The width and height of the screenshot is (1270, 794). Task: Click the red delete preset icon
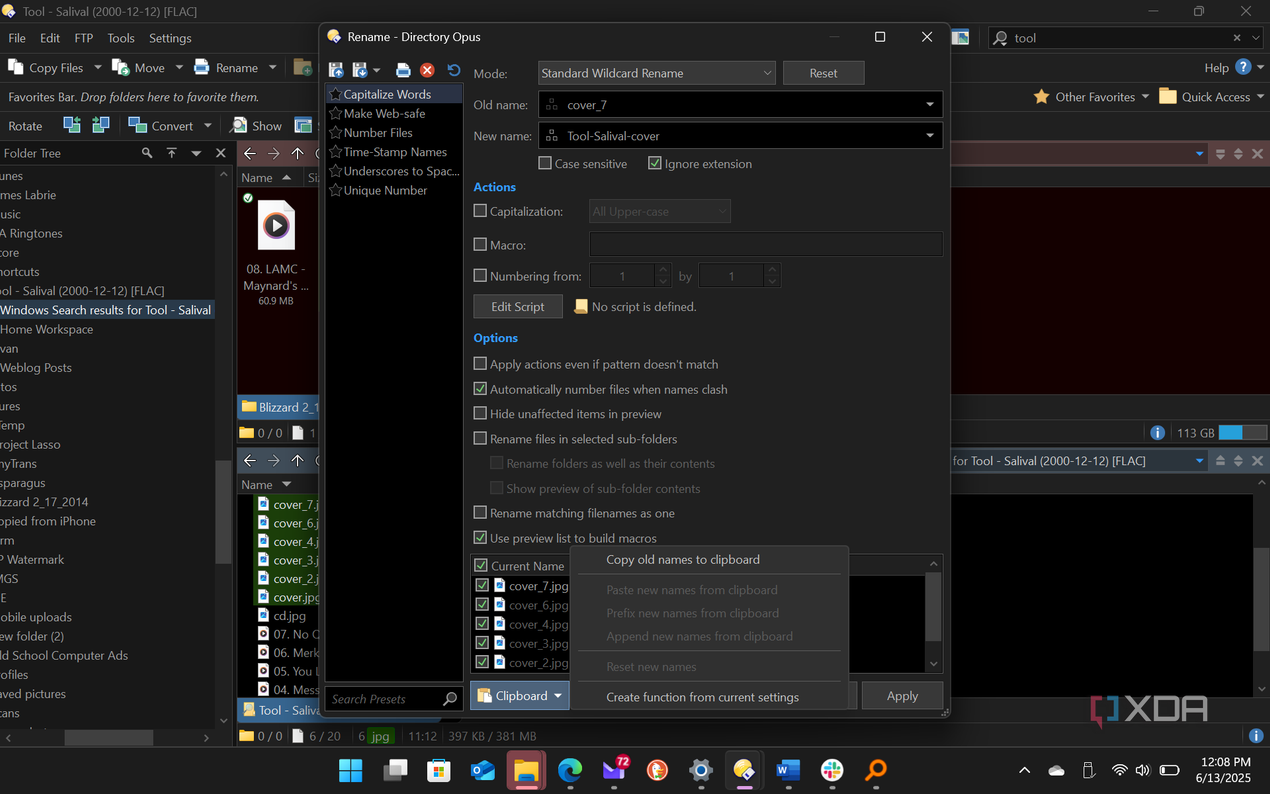tap(427, 70)
